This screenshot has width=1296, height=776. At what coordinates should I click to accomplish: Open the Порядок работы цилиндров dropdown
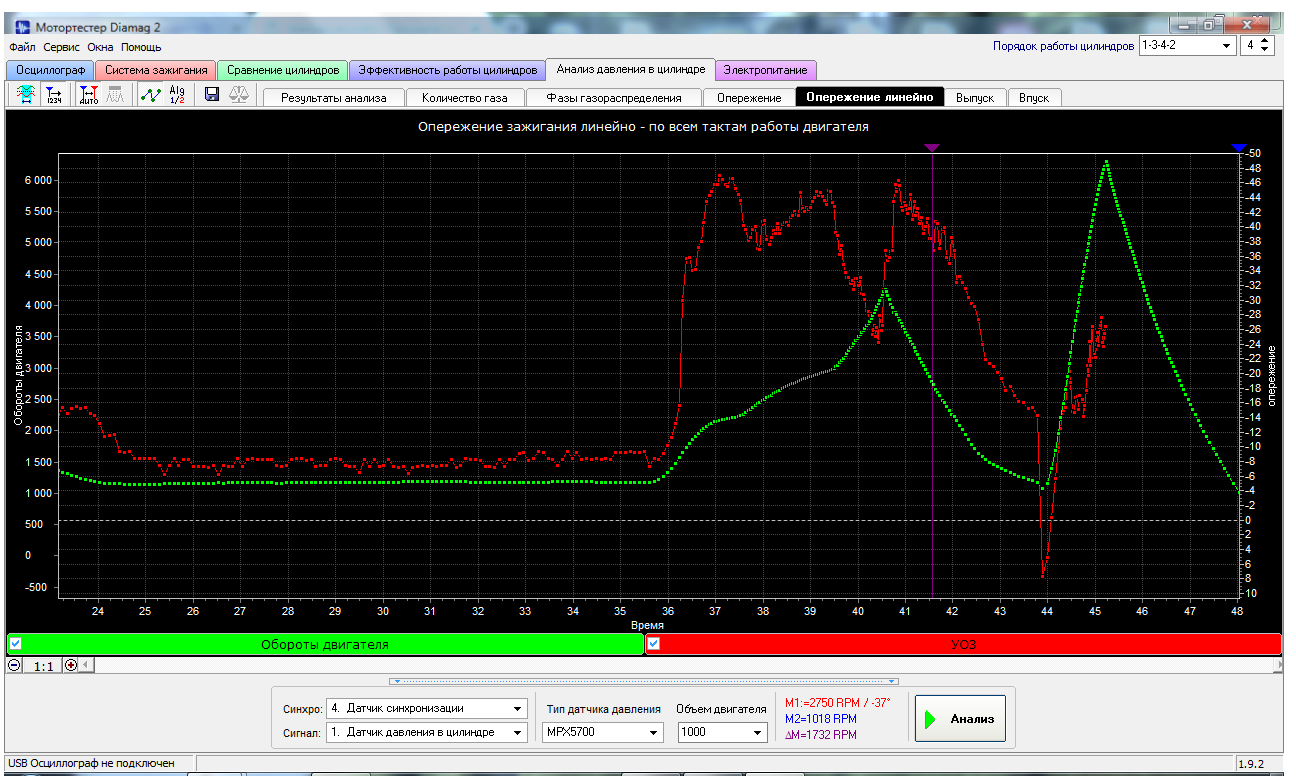[x=1187, y=46]
